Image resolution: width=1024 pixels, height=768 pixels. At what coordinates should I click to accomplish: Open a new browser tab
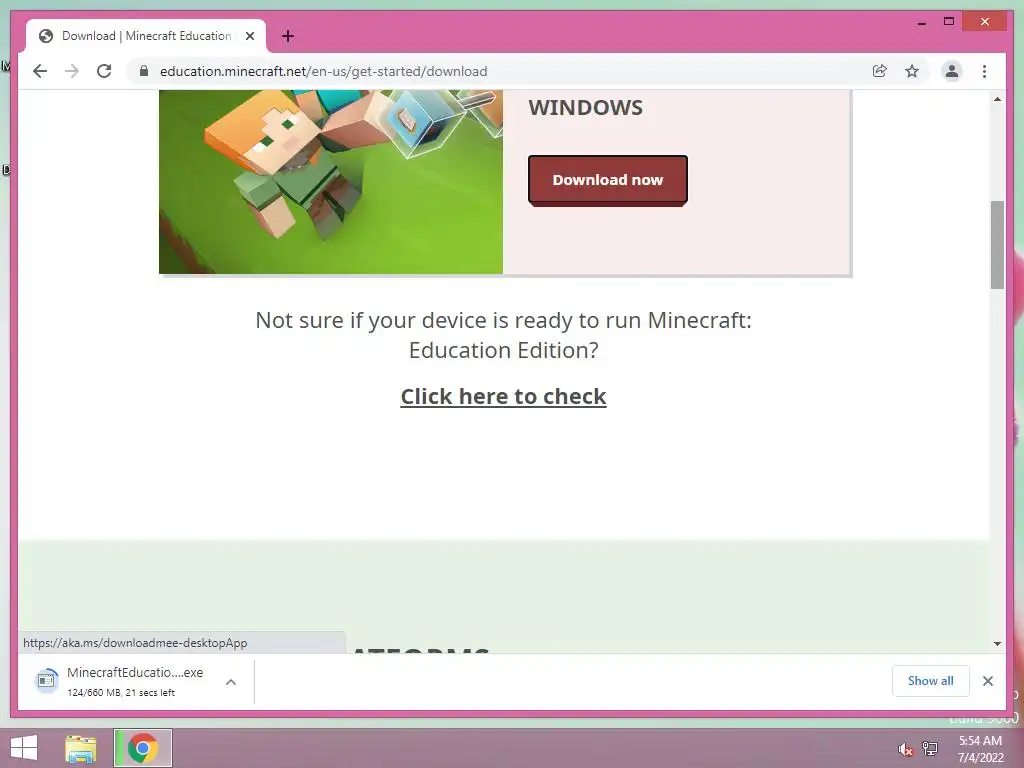[x=287, y=36]
